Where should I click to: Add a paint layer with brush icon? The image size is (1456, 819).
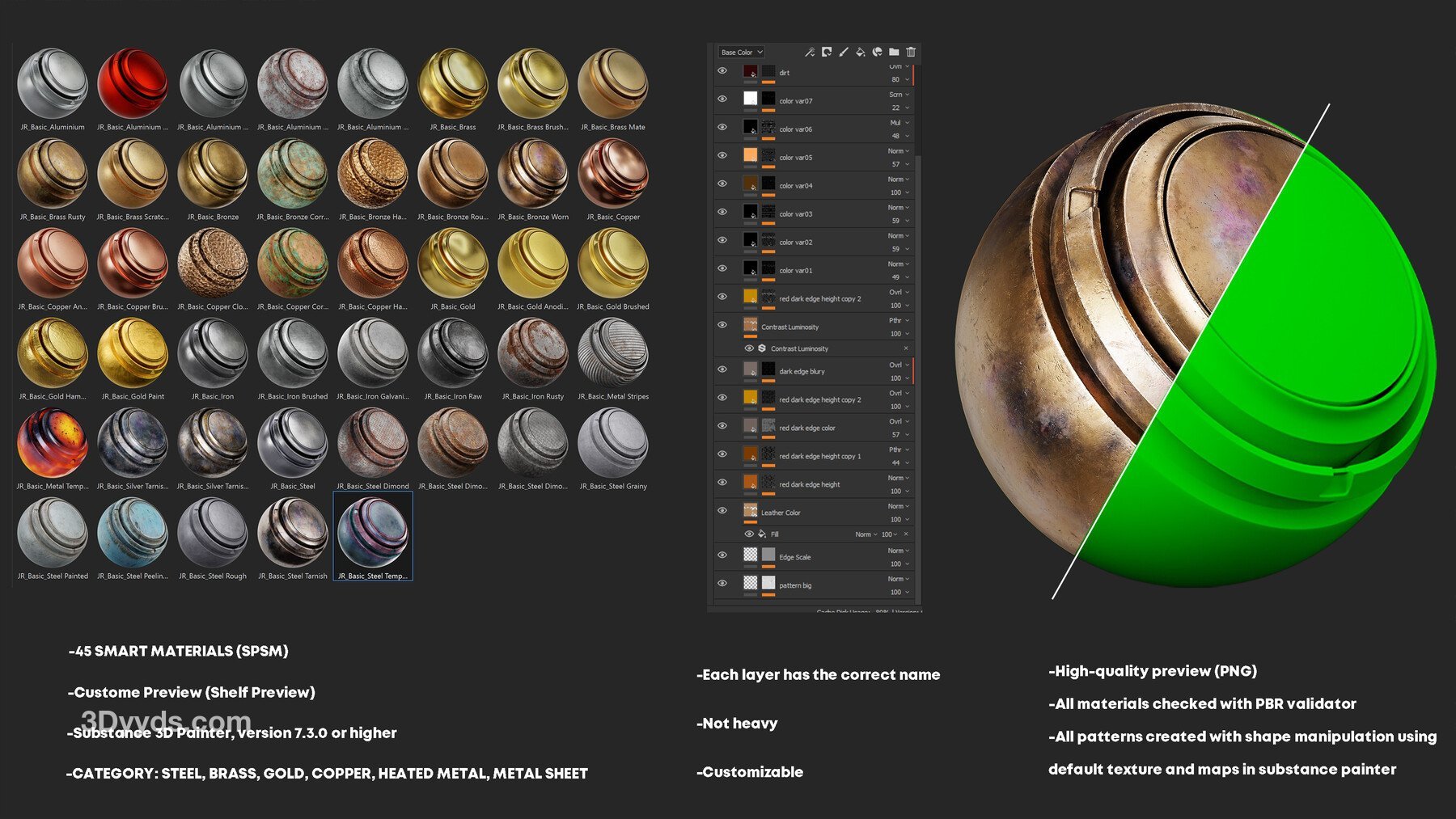tap(844, 52)
